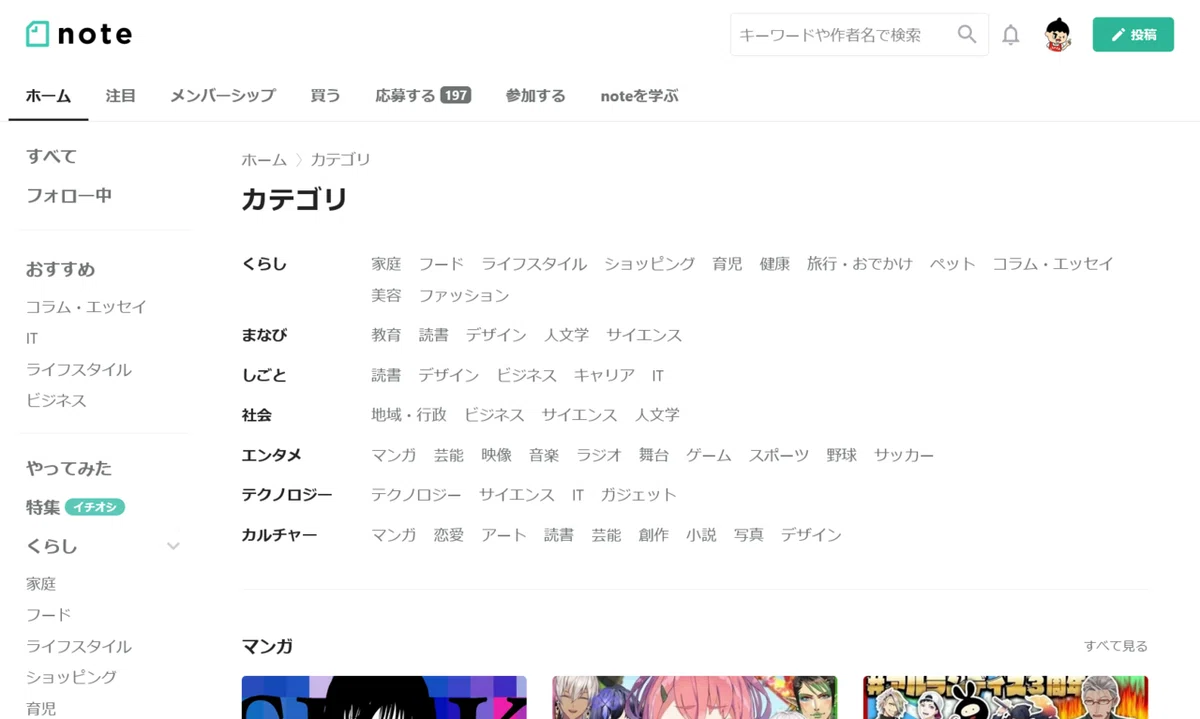Open the noteを学ぶ tab
The height and width of the screenshot is (719, 1200).
pyautogui.click(x=639, y=96)
